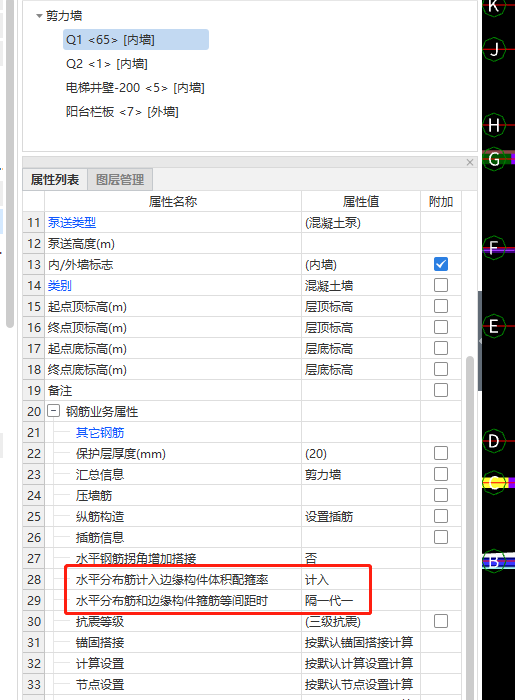The height and width of the screenshot is (700, 515).
Task: Click the (20) cover thickness value
Action: tap(361, 453)
